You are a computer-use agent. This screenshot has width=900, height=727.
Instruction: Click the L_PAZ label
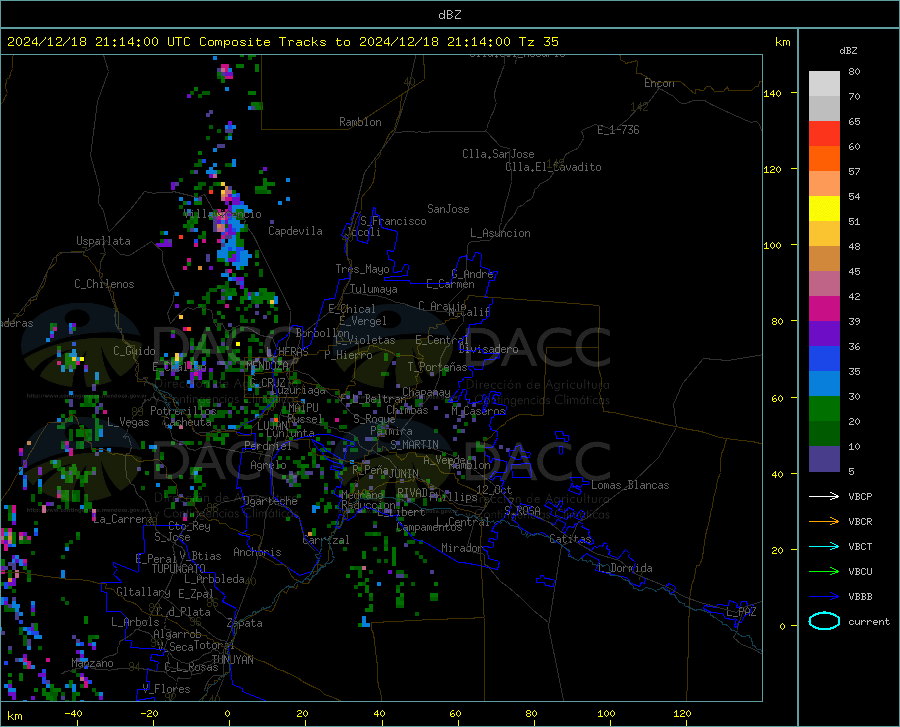[741, 612]
